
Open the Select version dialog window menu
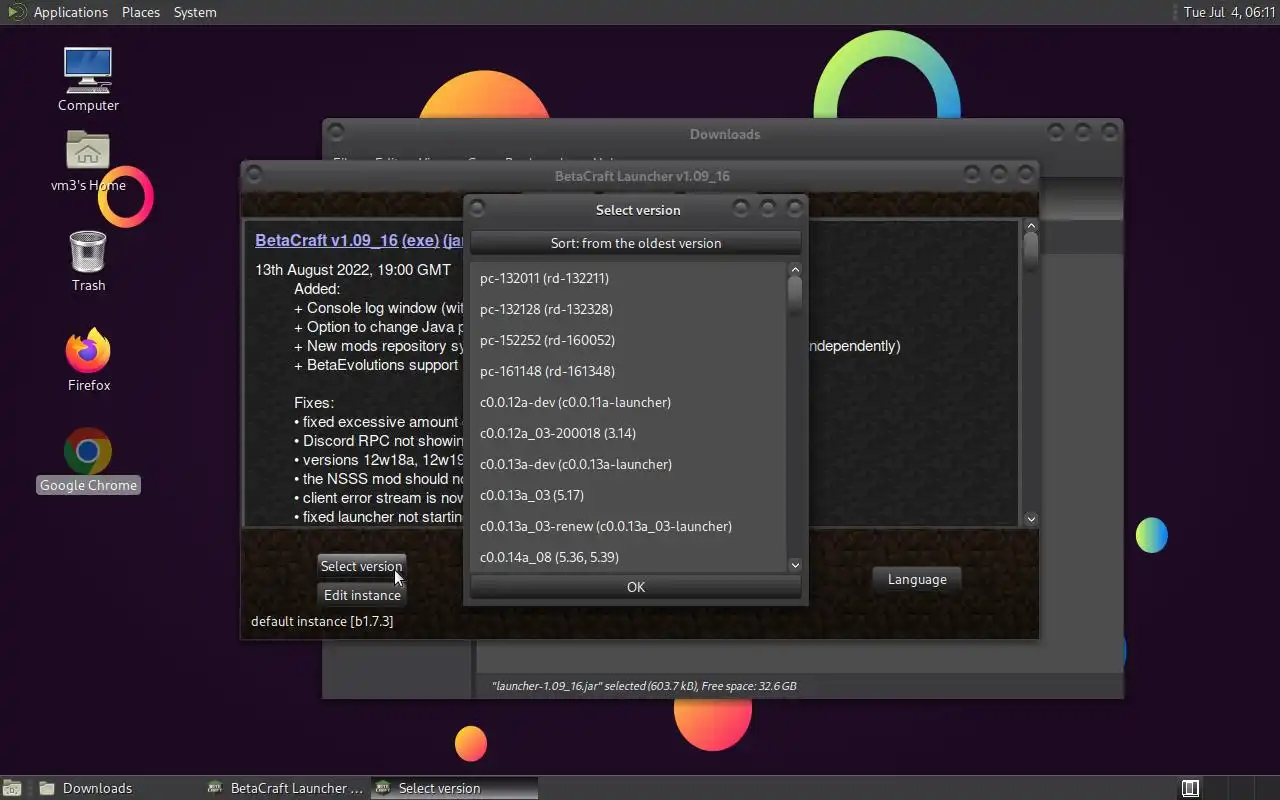click(x=477, y=208)
